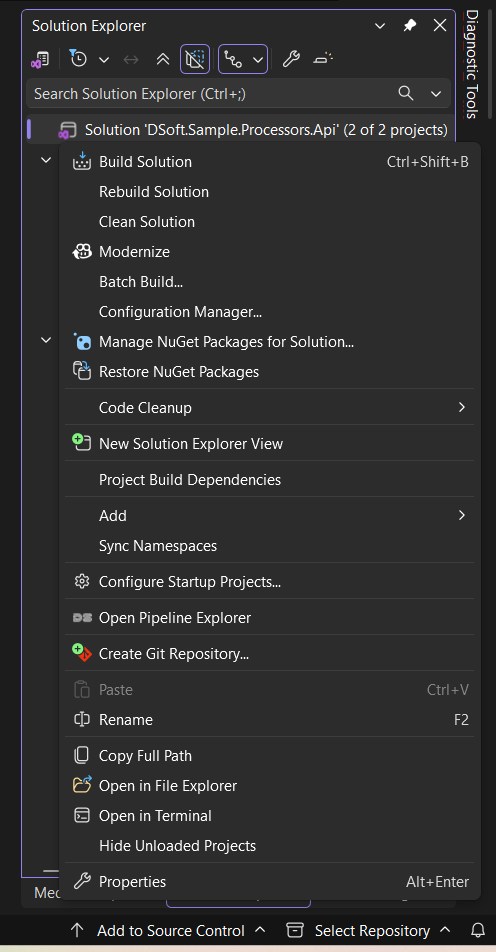Open Properties at the menu bottom

pyautogui.click(x=270, y=882)
